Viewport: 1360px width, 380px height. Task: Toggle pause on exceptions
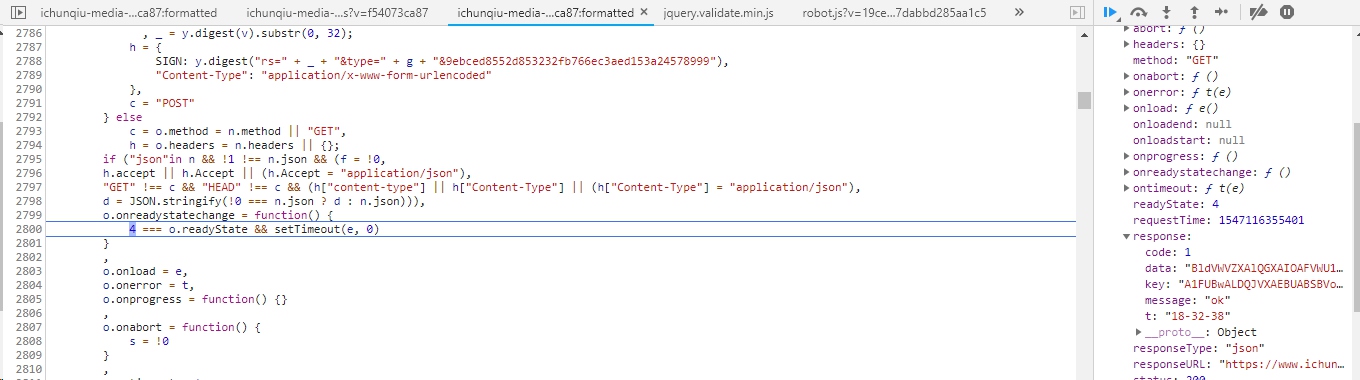tap(1287, 13)
